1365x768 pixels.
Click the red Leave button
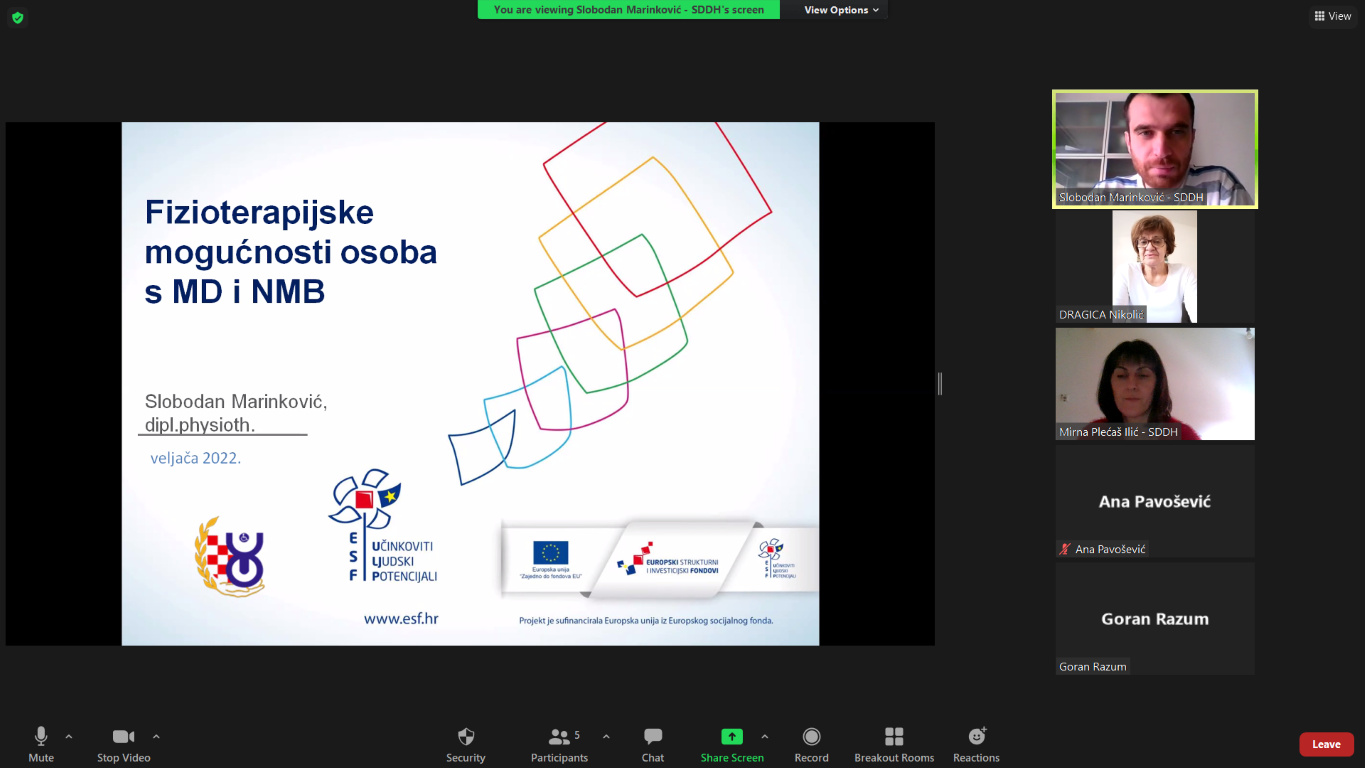click(x=1326, y=744)
